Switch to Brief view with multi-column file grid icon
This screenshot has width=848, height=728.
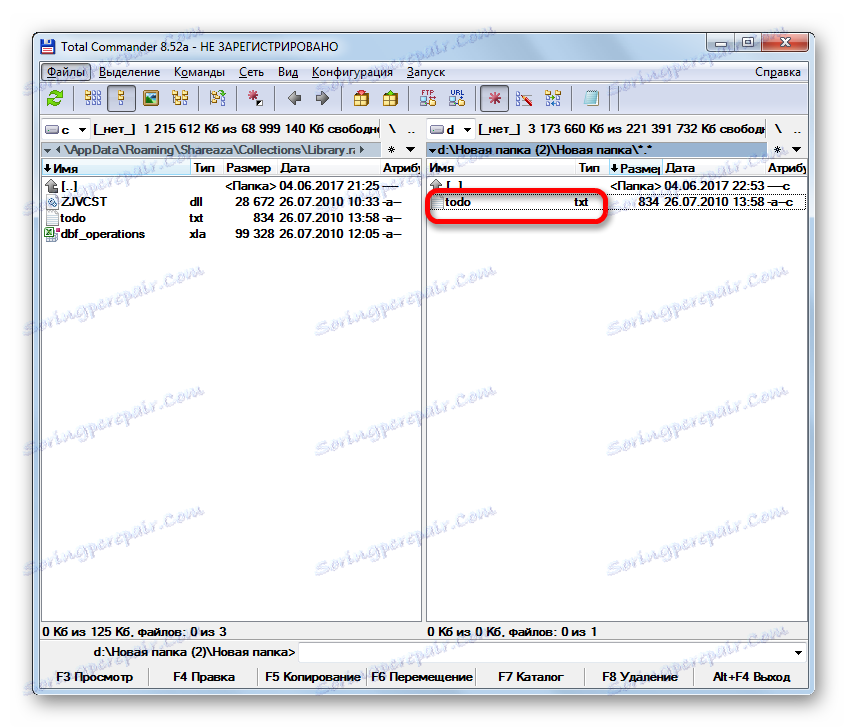[92, 98]
